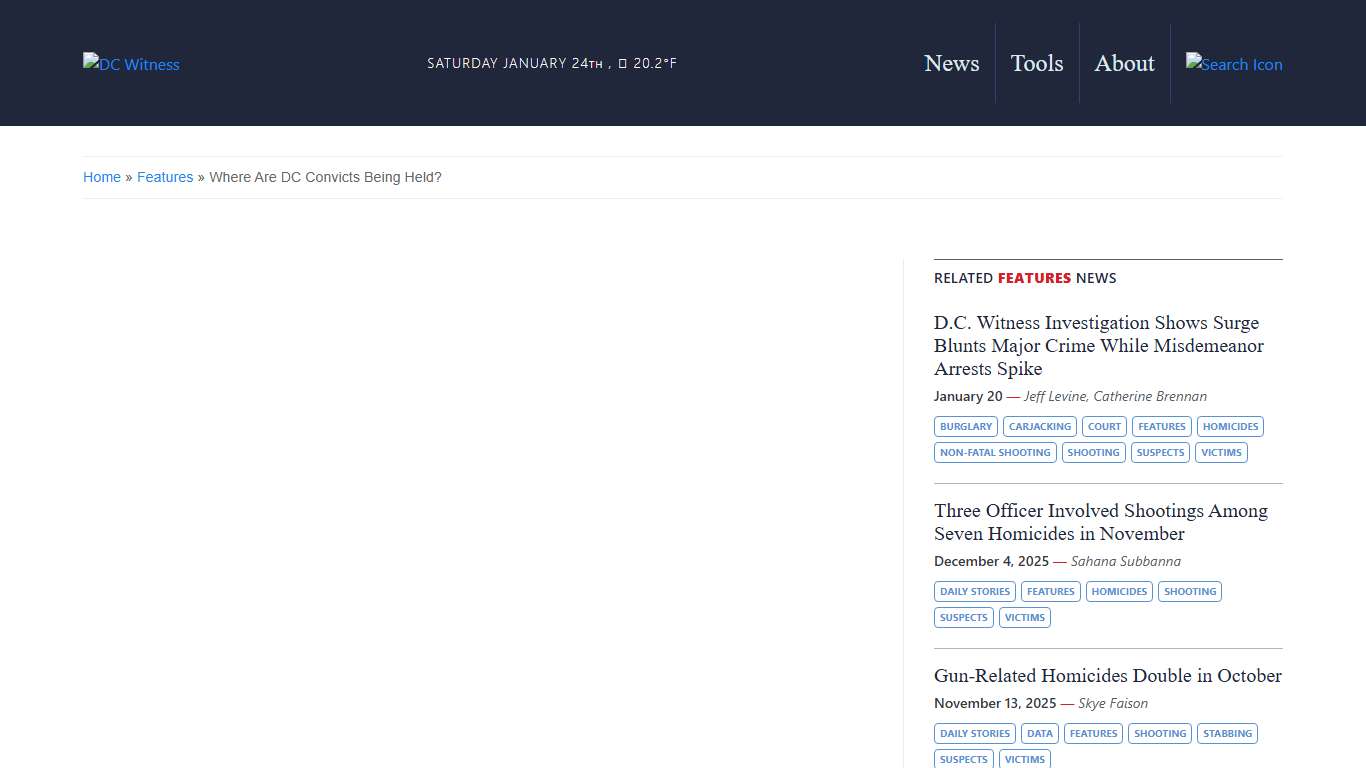Select the BURGLARY tag
1366x768 pixels.
(x=966, y=427)
